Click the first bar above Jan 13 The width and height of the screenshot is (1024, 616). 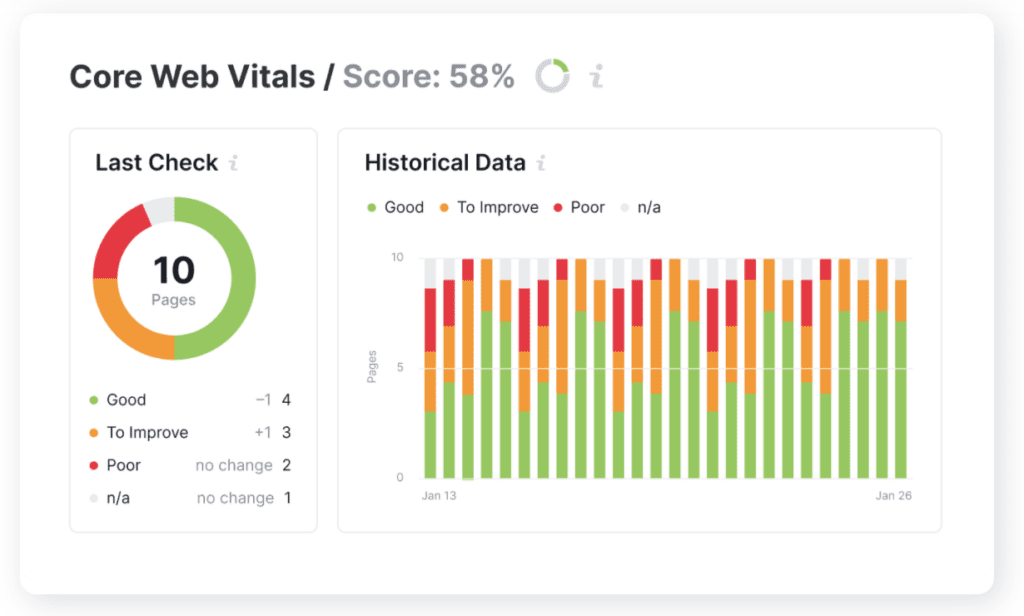click(x=430, y=400)
